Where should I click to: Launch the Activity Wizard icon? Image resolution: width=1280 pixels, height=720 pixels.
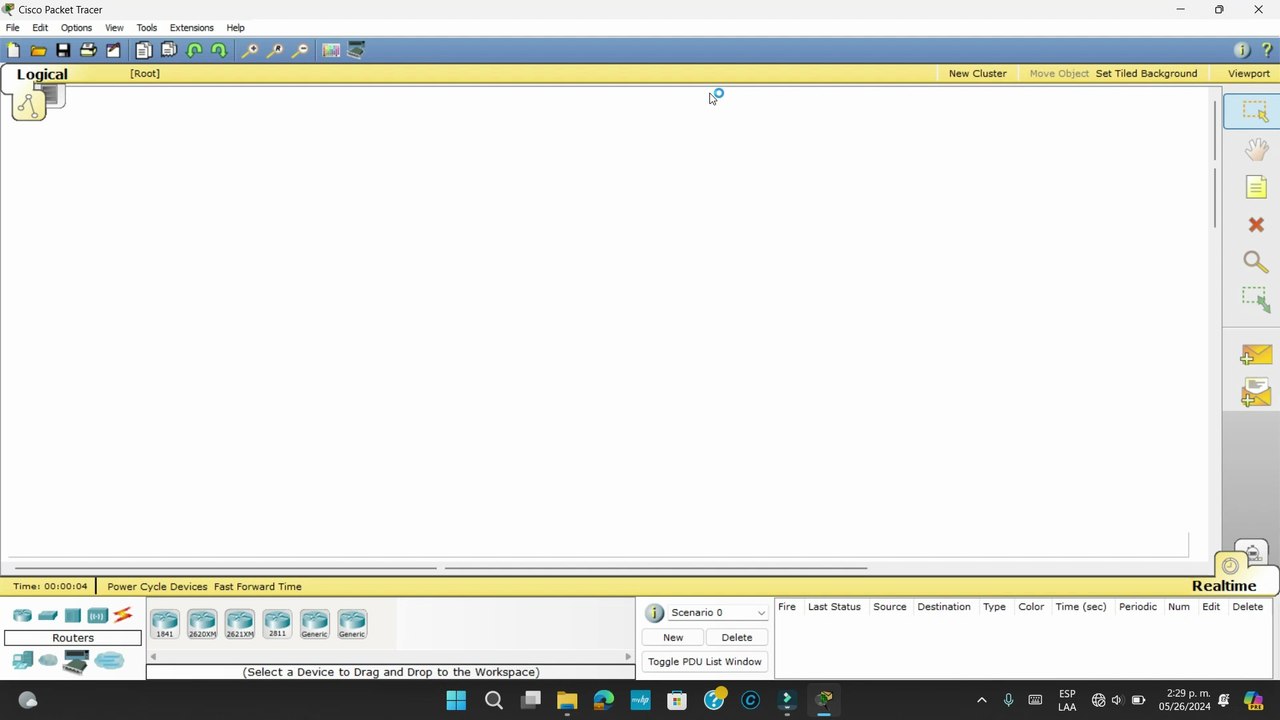coord(113,50)
